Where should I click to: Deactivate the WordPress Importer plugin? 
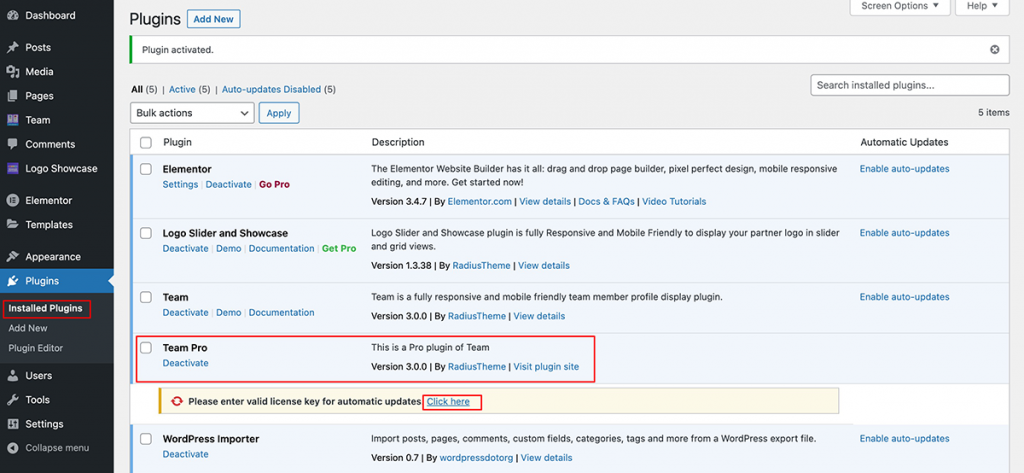tap(185, 454)
